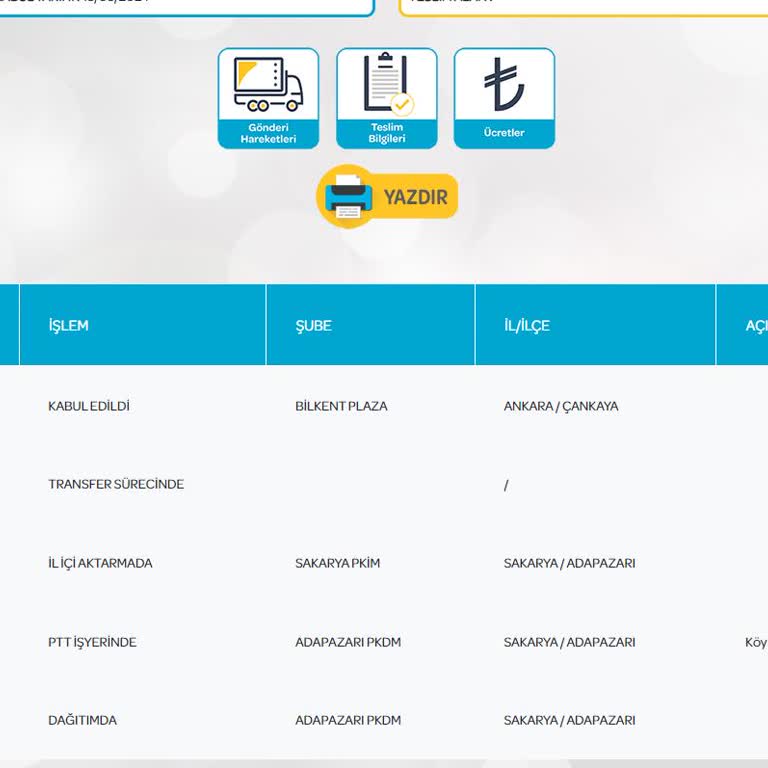Screen dimensions: 768x768
Task: Click ADAPAZARI PKDM in DAĞITIMDA row
Action: [x=348, y=720]
